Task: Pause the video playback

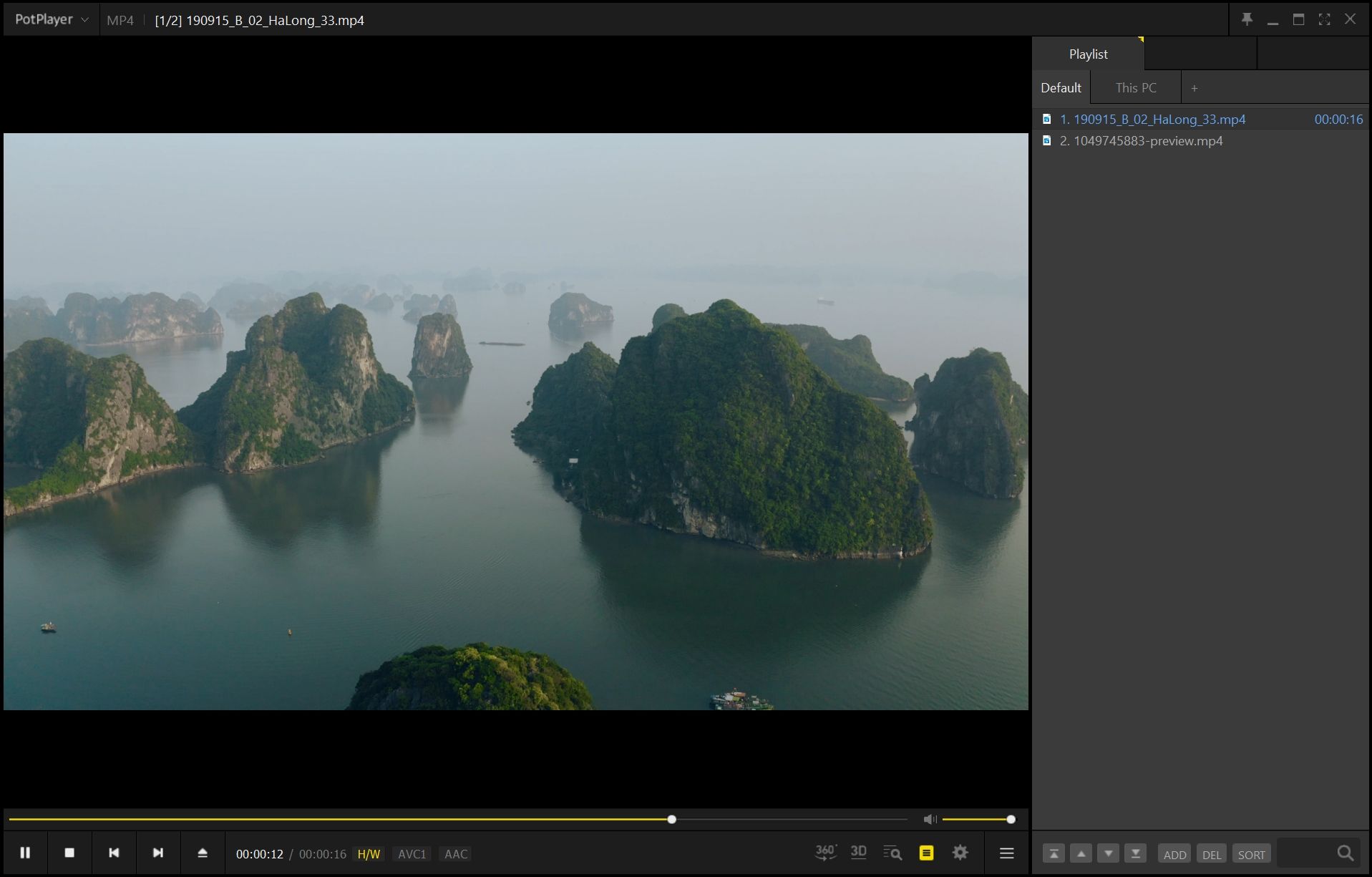Action: coord(25,853)
